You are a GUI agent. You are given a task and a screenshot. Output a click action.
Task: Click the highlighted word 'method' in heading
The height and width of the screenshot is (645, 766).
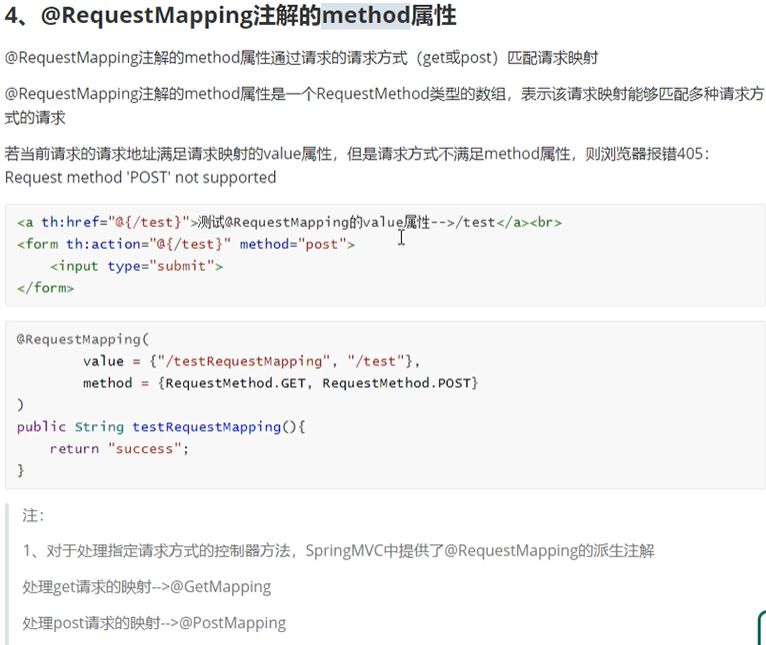[365, 15]
